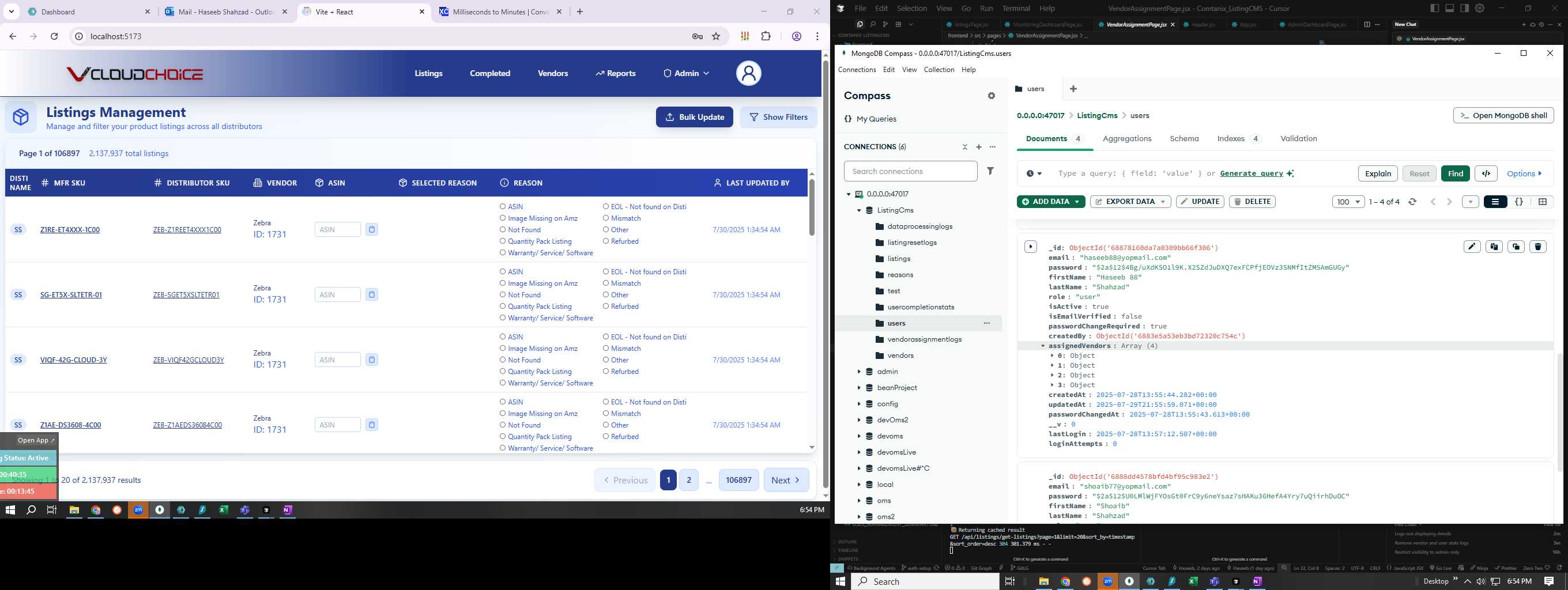The image size is (1568, 590).
Task: Expand query Options
Action: [x=1524, y=174]
